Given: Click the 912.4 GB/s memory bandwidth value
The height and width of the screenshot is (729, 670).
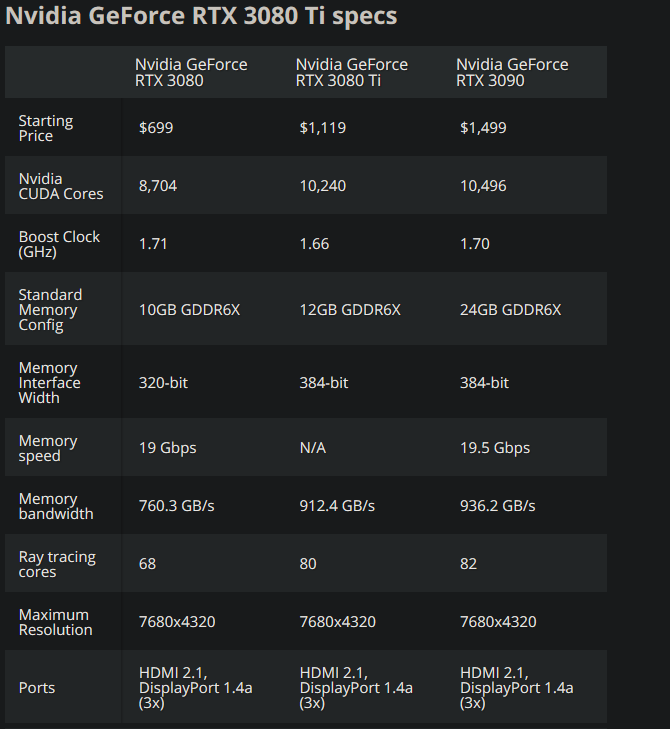Looking at the screenshot, I should [x=337, y=506].
